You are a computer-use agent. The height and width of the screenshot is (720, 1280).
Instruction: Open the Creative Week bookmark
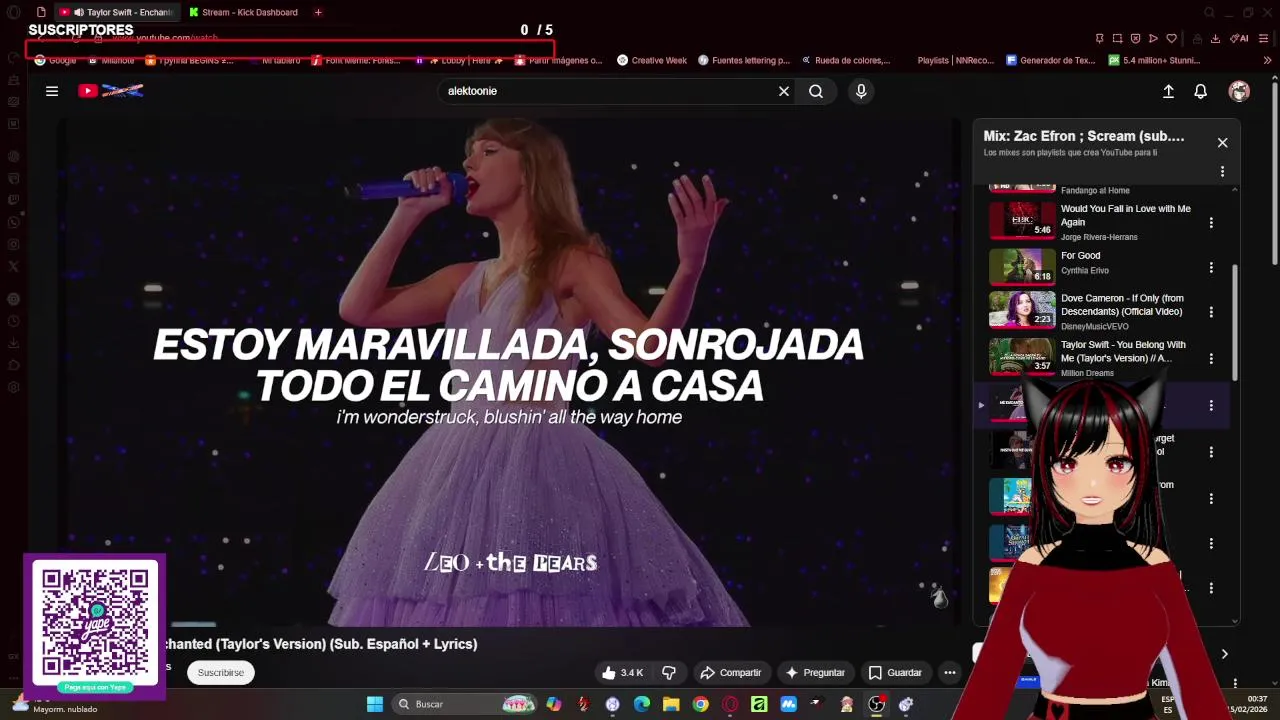pos(652,60)
